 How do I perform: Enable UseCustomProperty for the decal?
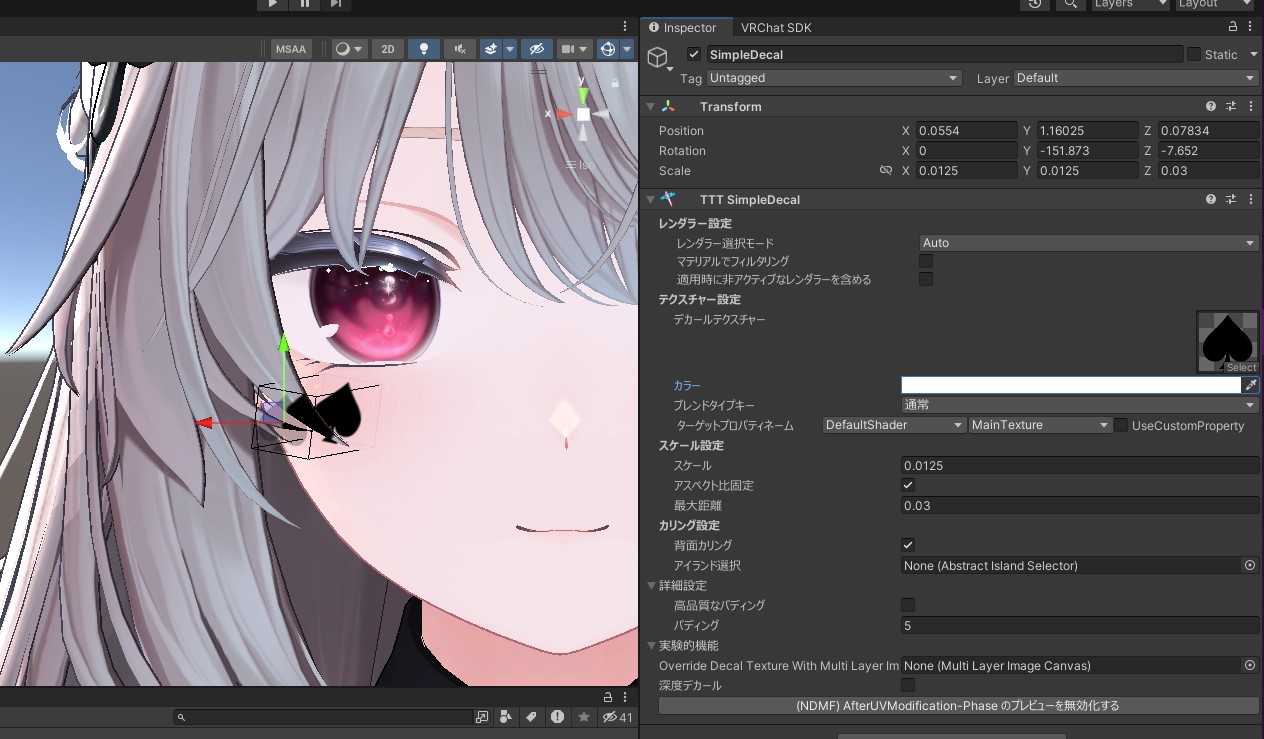click(x=1120, y=425)
